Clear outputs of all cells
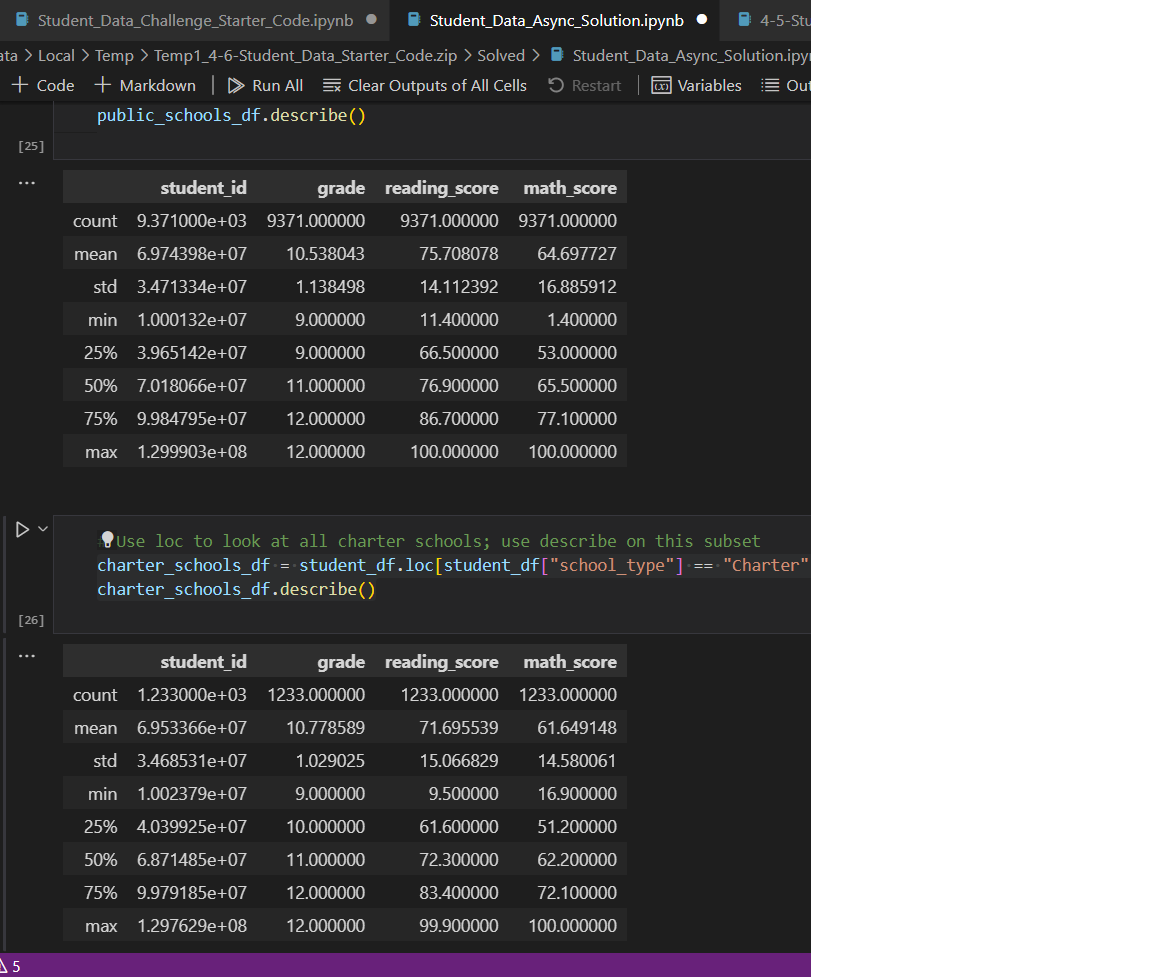This screenshot has height=977, width=1152. [424, 85]
